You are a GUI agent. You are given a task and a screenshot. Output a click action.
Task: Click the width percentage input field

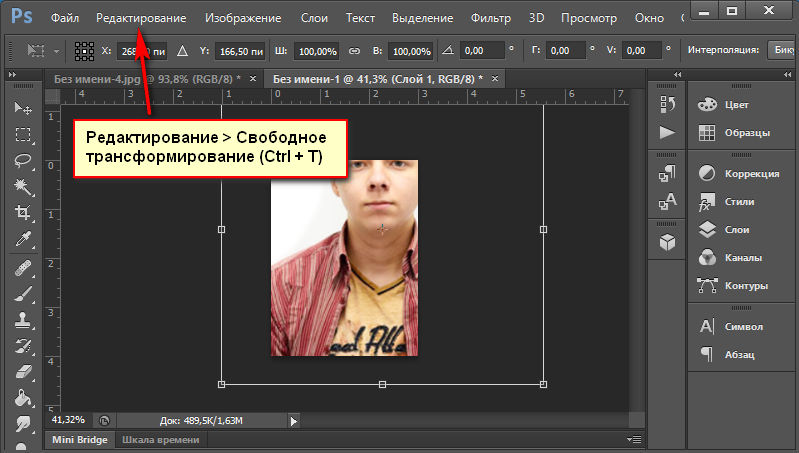click(316, 50)
